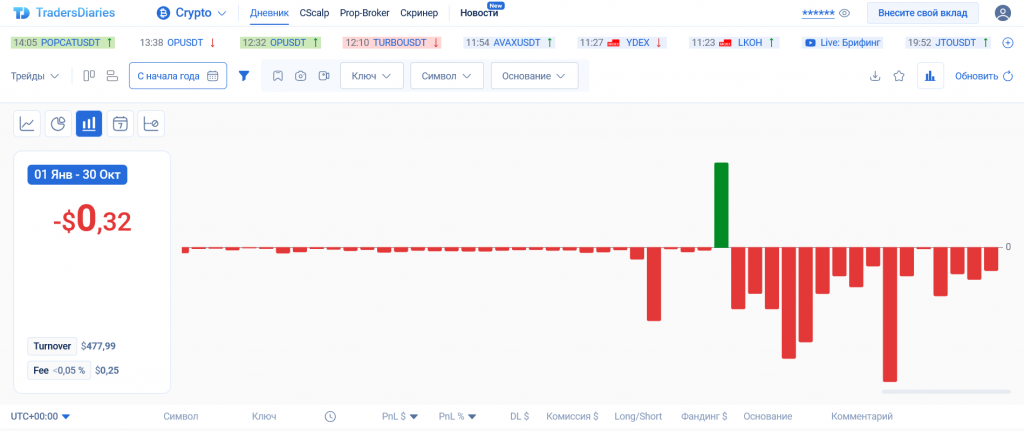Click the star favorites icon
1024x431 pixels.
tap(899, 76)
